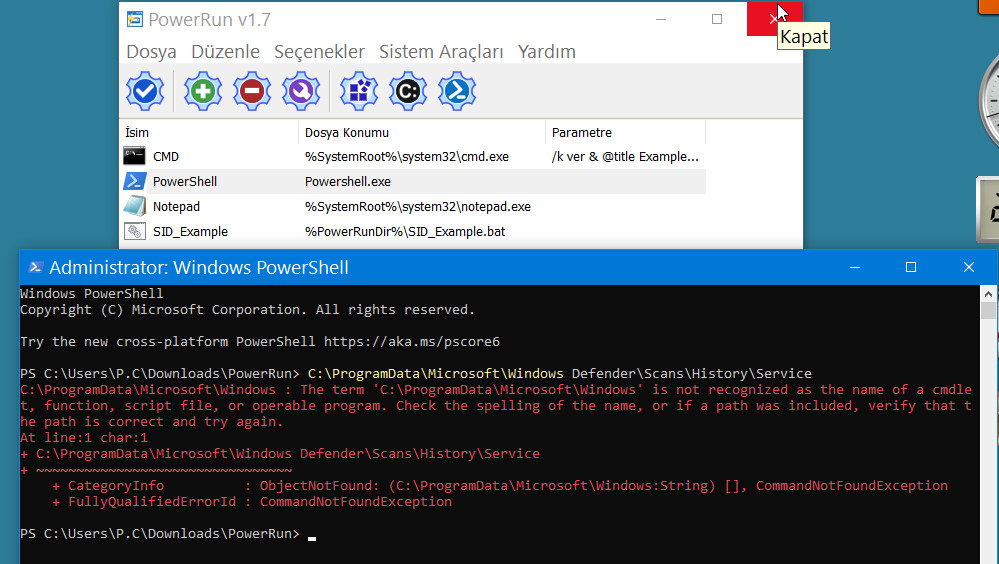
Task: Sort list by Dosya Konumu column header
Action: 422,133
